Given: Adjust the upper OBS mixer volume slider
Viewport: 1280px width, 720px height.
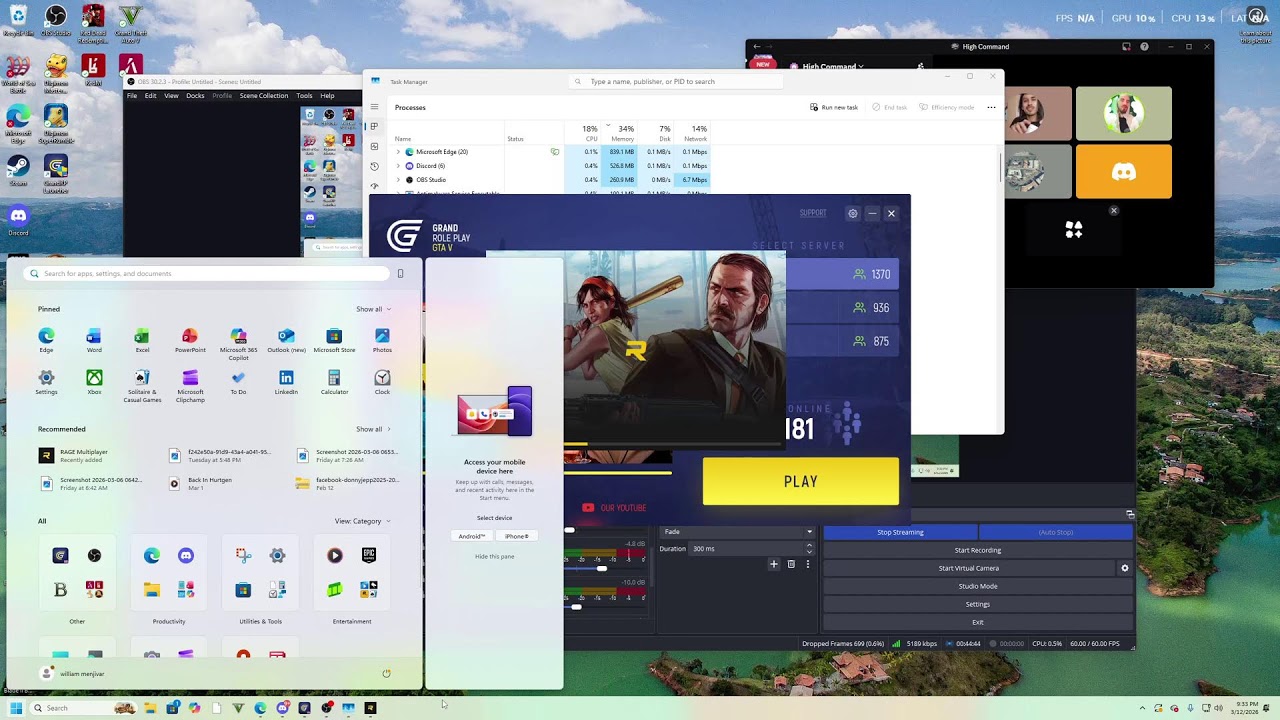Looking at the screenshot, I should point(601,569).
